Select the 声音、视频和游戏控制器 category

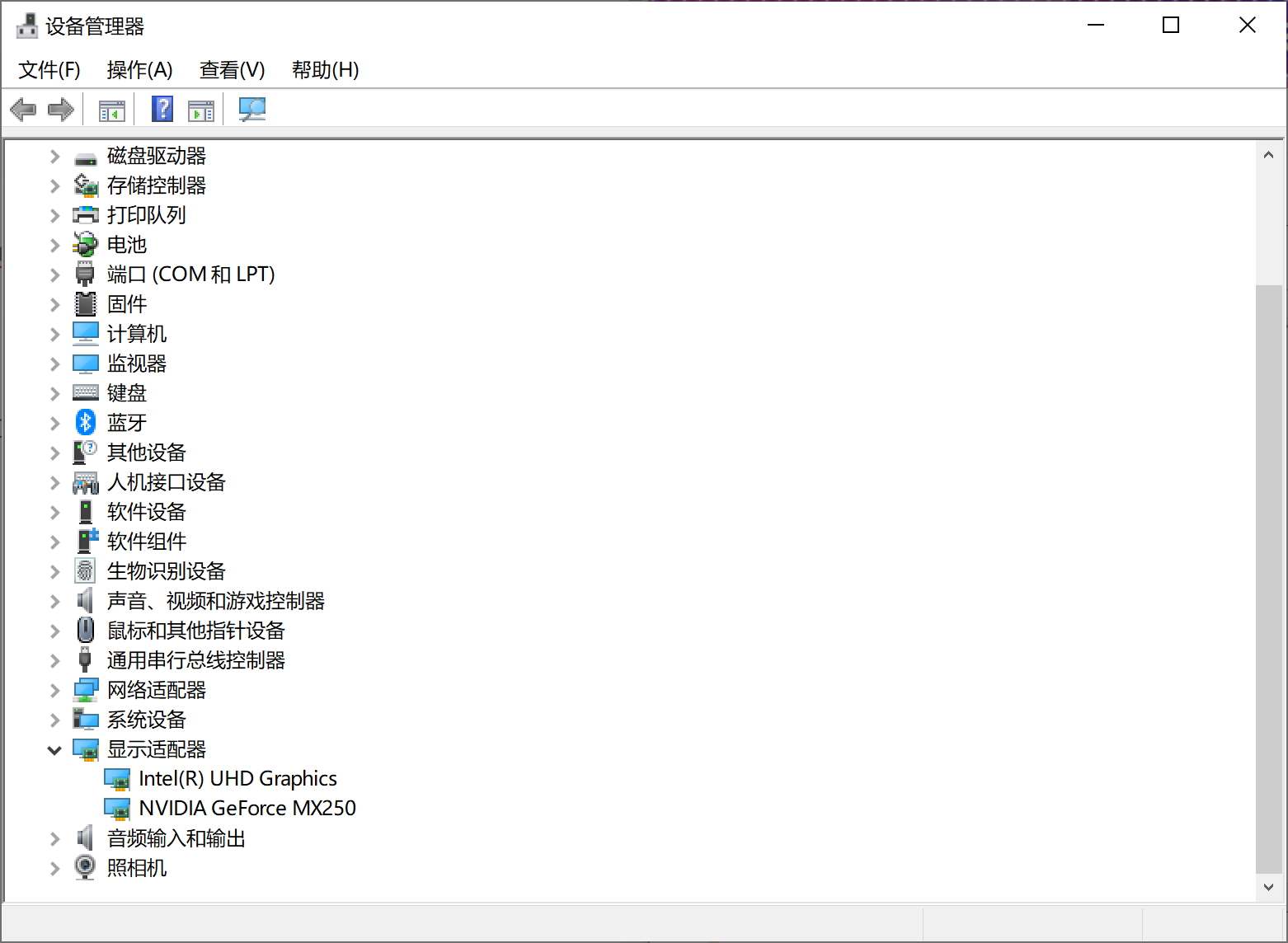coord(216,601)
